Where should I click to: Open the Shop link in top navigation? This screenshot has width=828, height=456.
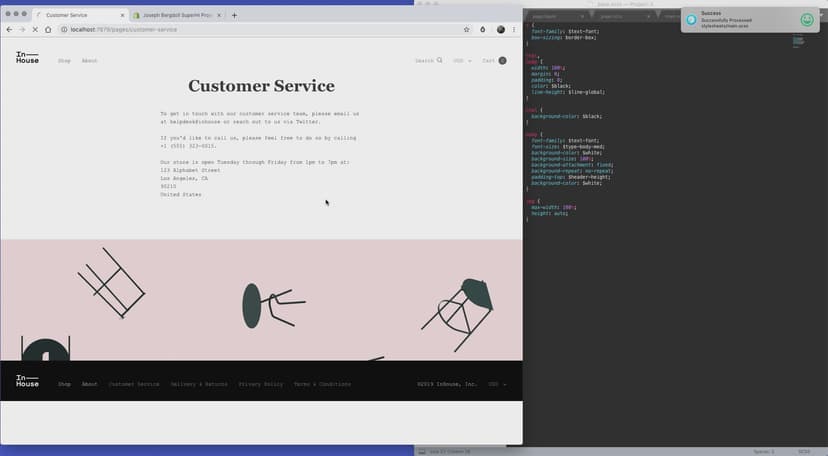point(64,61)
